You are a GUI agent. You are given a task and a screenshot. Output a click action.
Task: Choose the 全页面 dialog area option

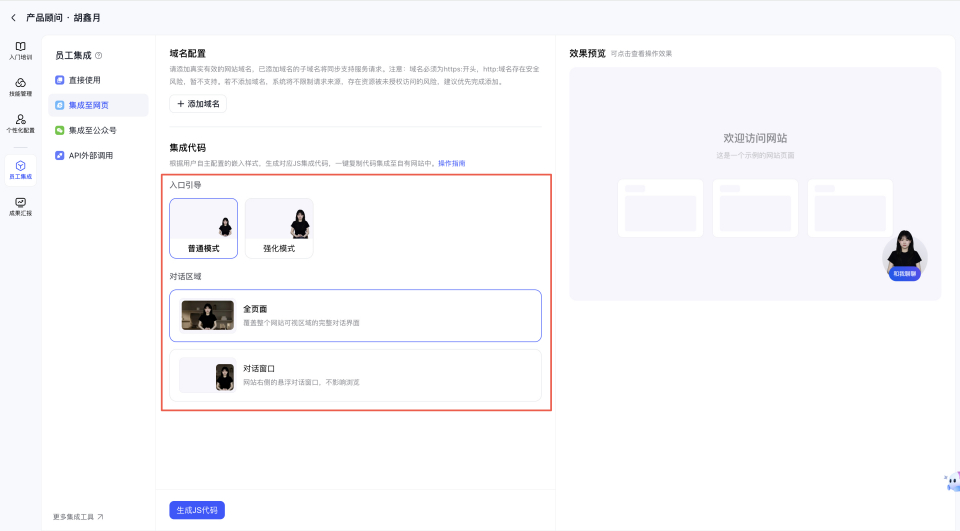[x=355, y=315]
